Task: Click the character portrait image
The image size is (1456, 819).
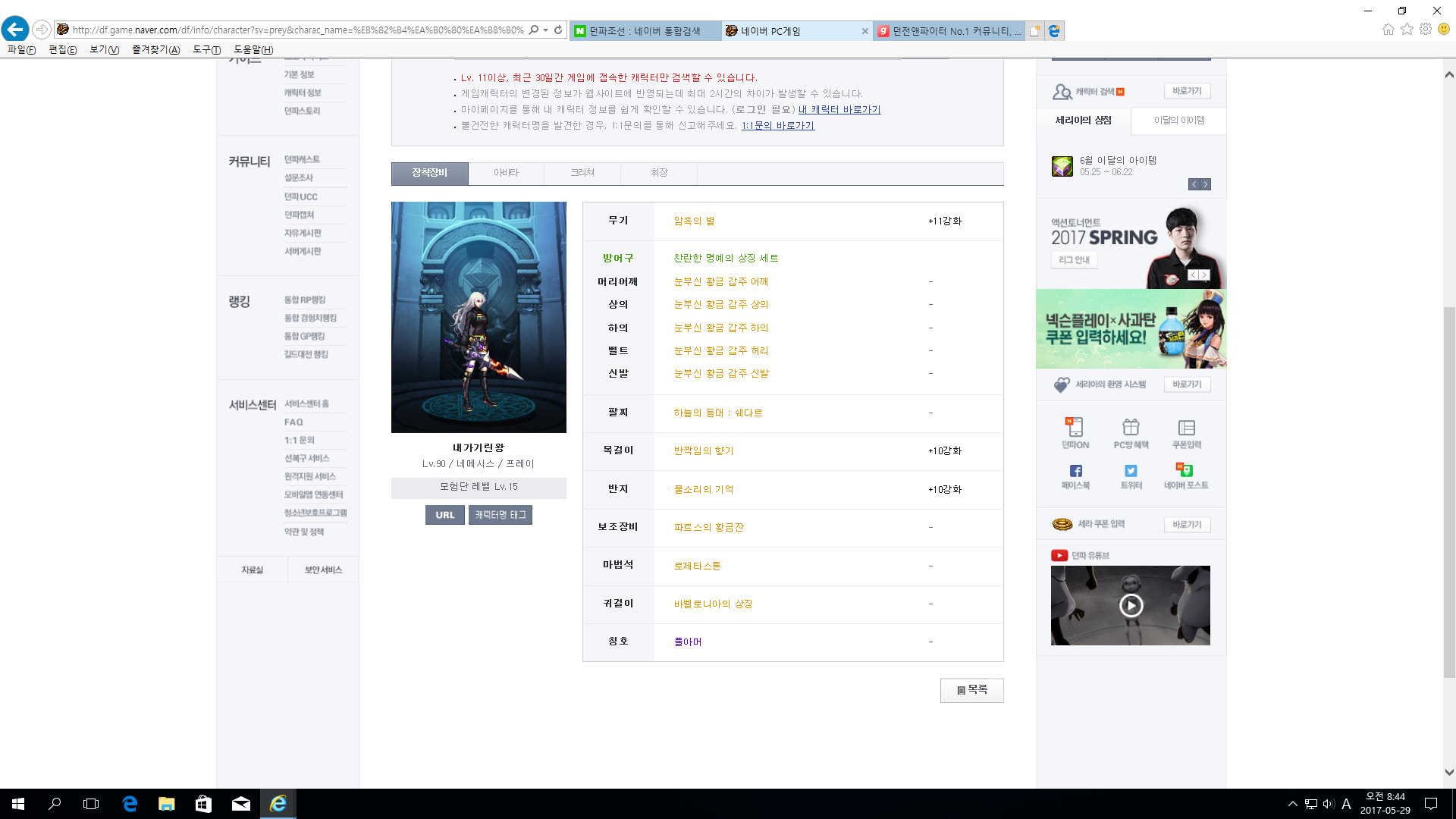Action: click(479, 317)
